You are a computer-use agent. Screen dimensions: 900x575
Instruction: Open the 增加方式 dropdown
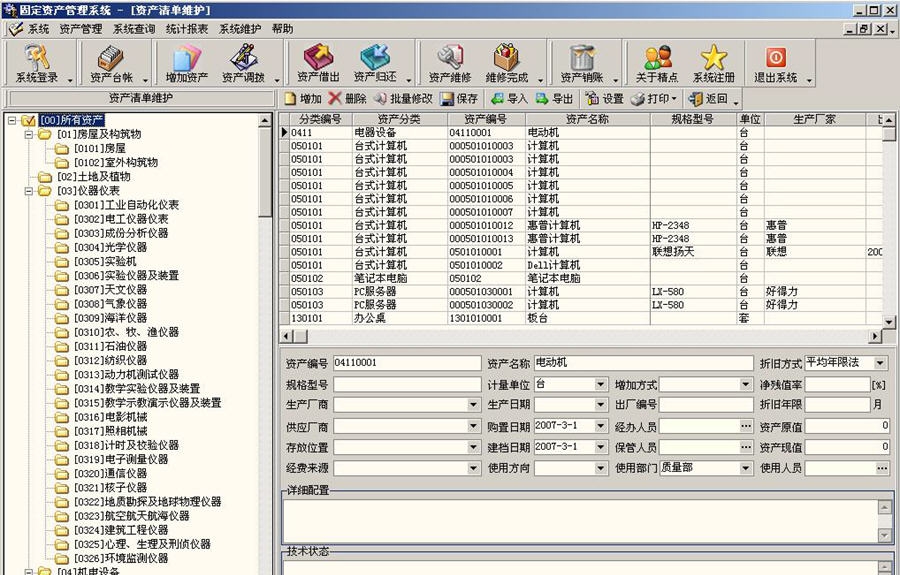[x=746, y=384]
